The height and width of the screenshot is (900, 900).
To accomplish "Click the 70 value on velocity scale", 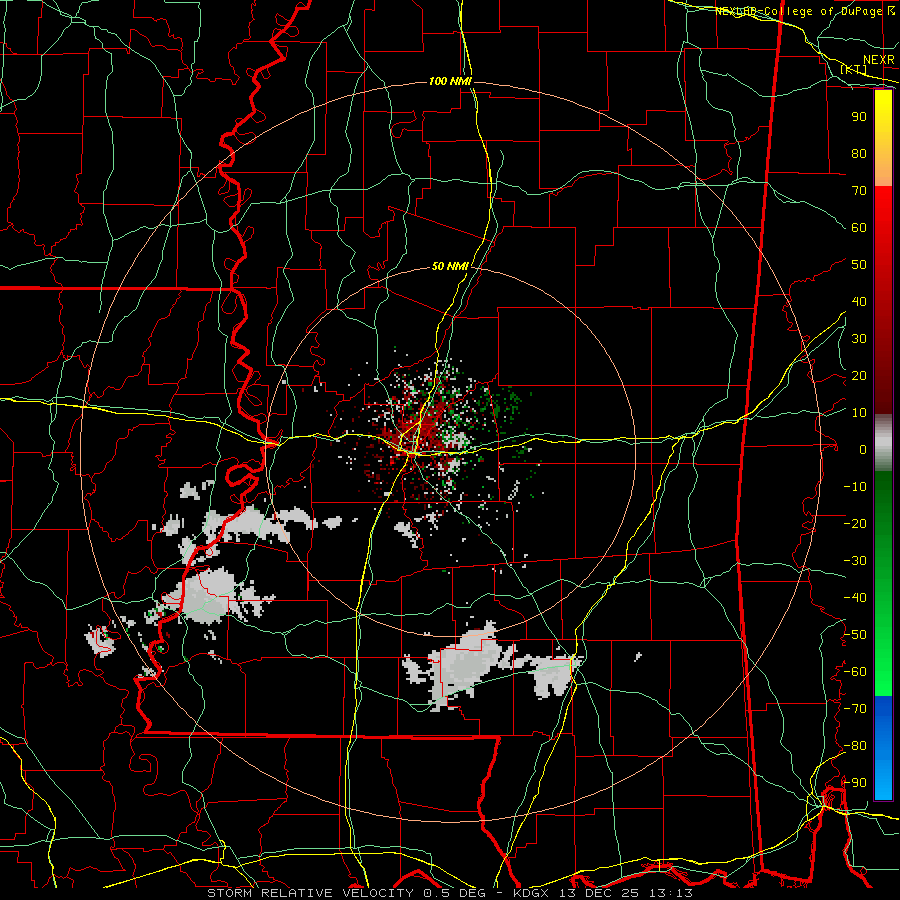I will point(859,191).
